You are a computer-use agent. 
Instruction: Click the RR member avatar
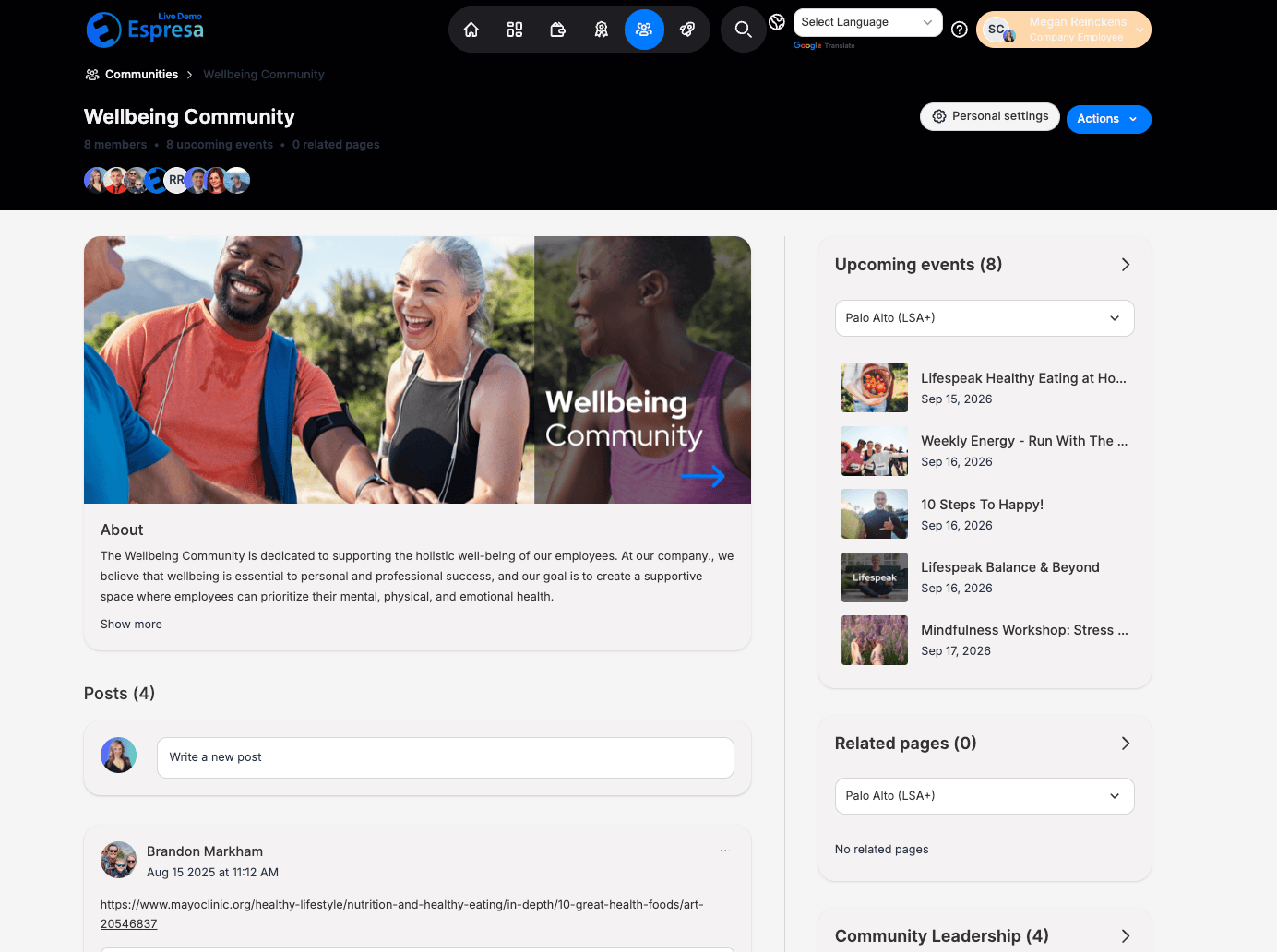click(176, 180)
